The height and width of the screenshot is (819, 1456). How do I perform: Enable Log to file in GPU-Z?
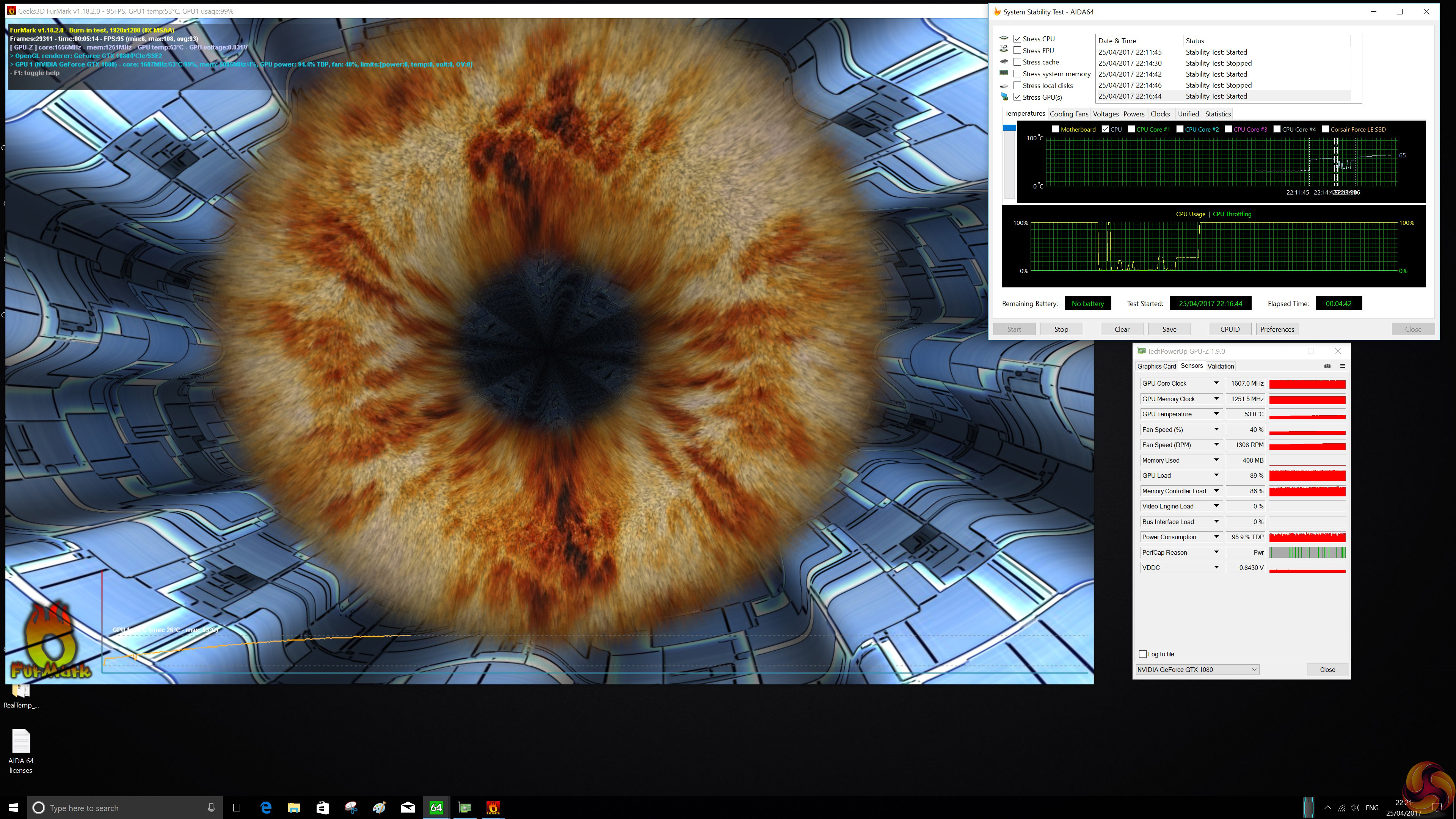(1143, 654)
